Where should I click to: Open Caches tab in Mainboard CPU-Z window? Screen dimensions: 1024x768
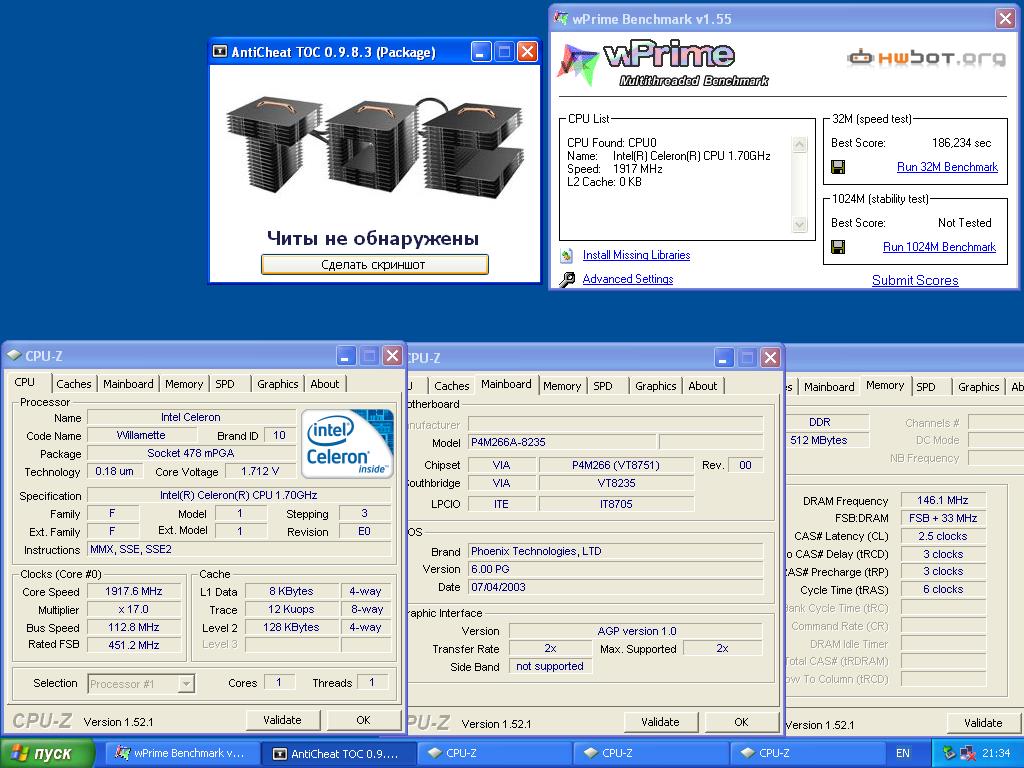coord(451,386)
